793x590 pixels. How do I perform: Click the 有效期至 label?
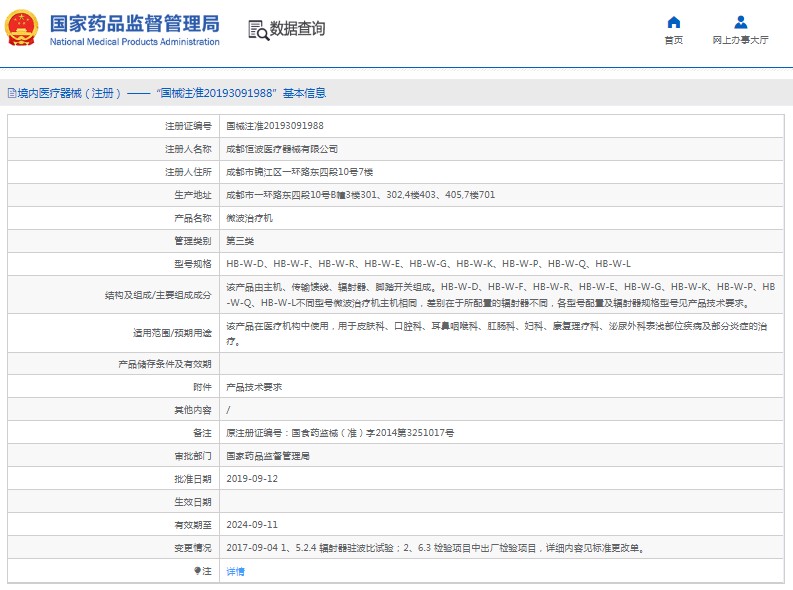pyautogui.click(x=193, y=525)
